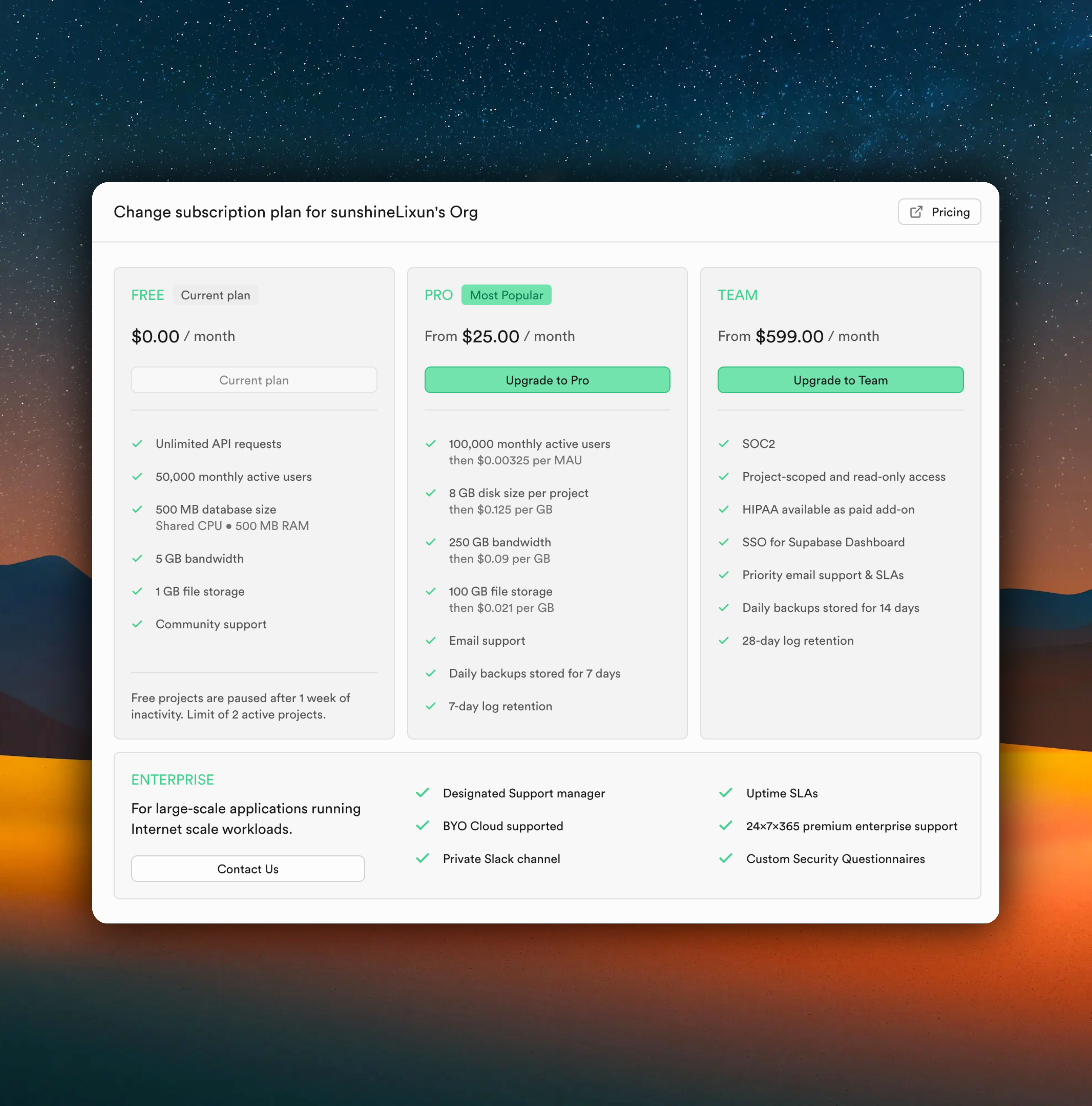Click the disabled Current plan button

[254, 380]
